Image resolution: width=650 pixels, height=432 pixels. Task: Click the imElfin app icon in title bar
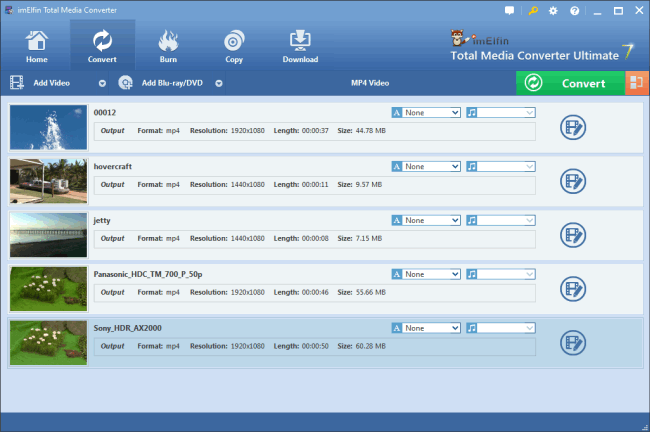pyautogui.click(x=9, y=10)
